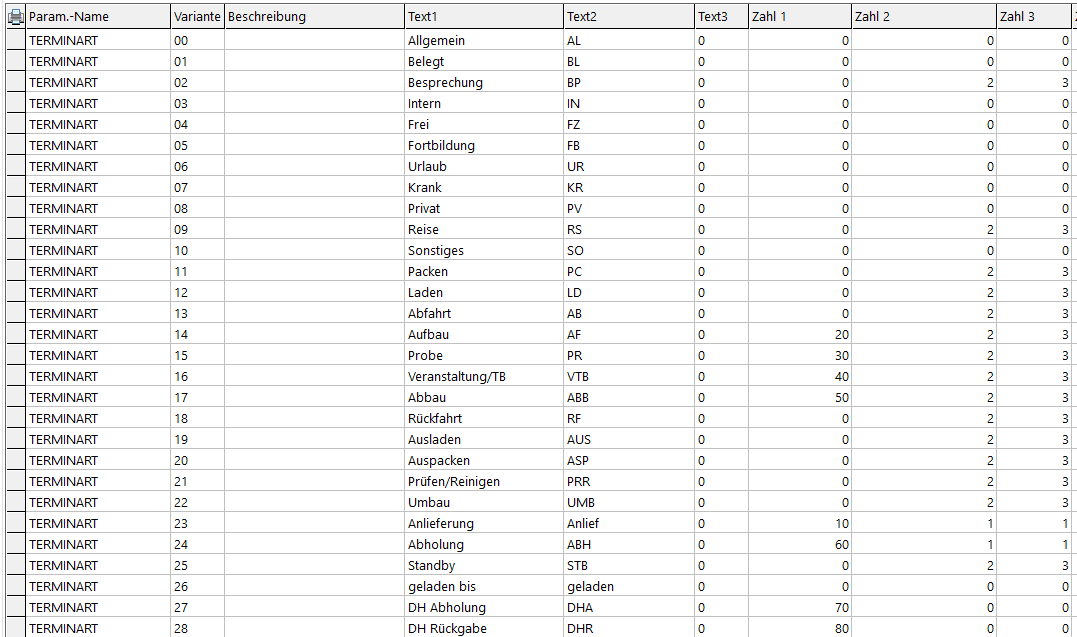
Task: Click the Zahl 2 column header
Action: tap(924, 16)
